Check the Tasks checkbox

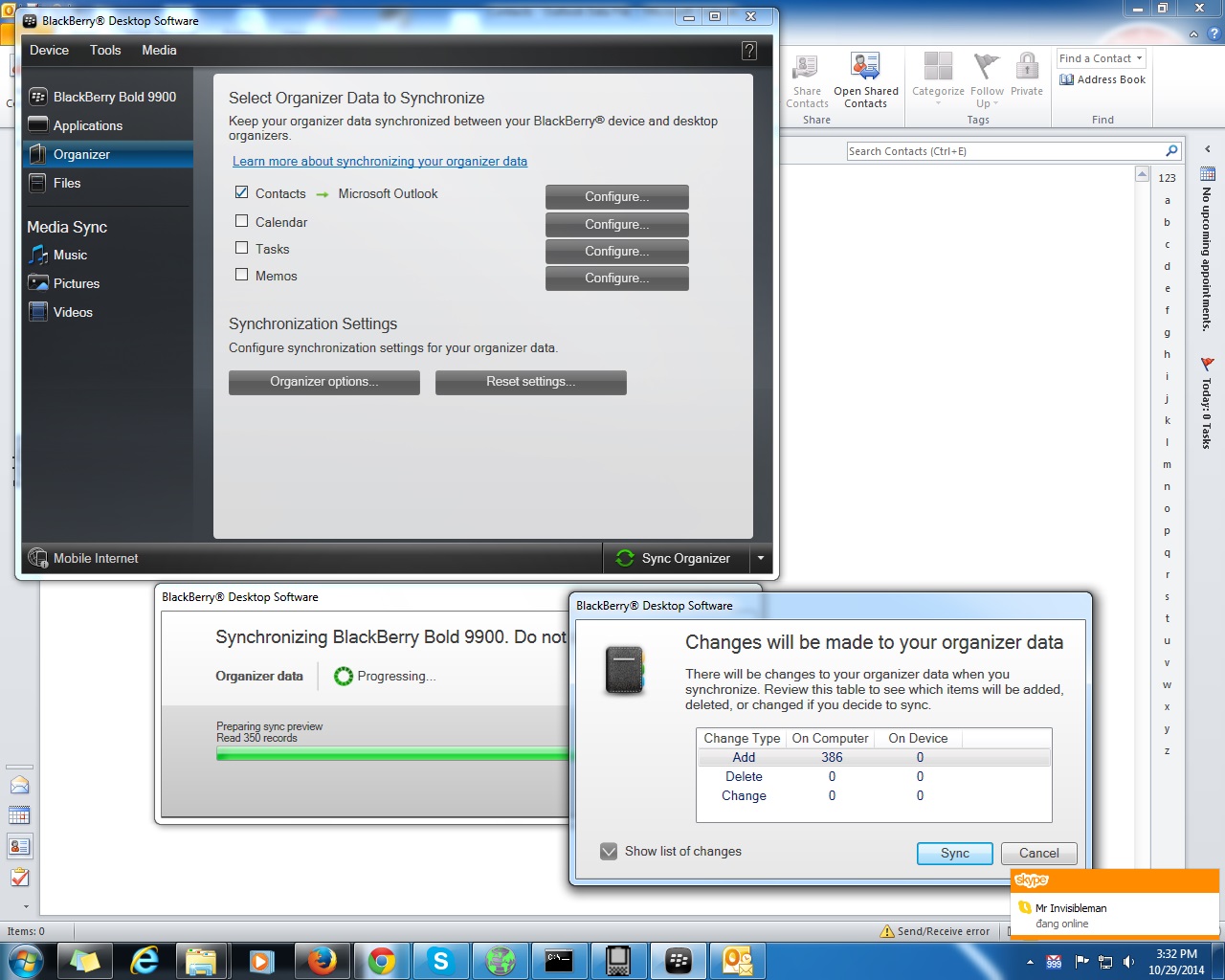click(242, 248)
